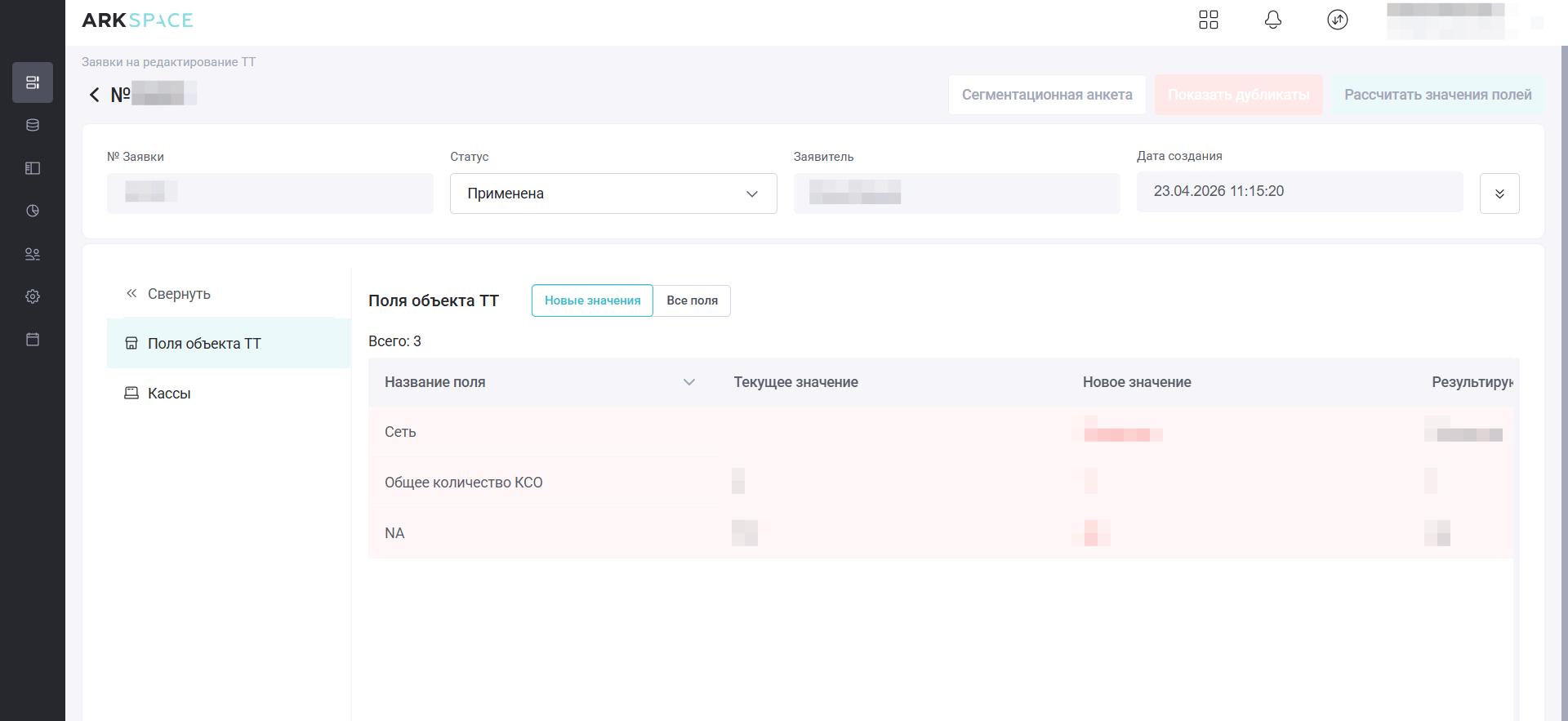Open the apps grid icon in header

pyautogui.click(x=1208, y=20)
